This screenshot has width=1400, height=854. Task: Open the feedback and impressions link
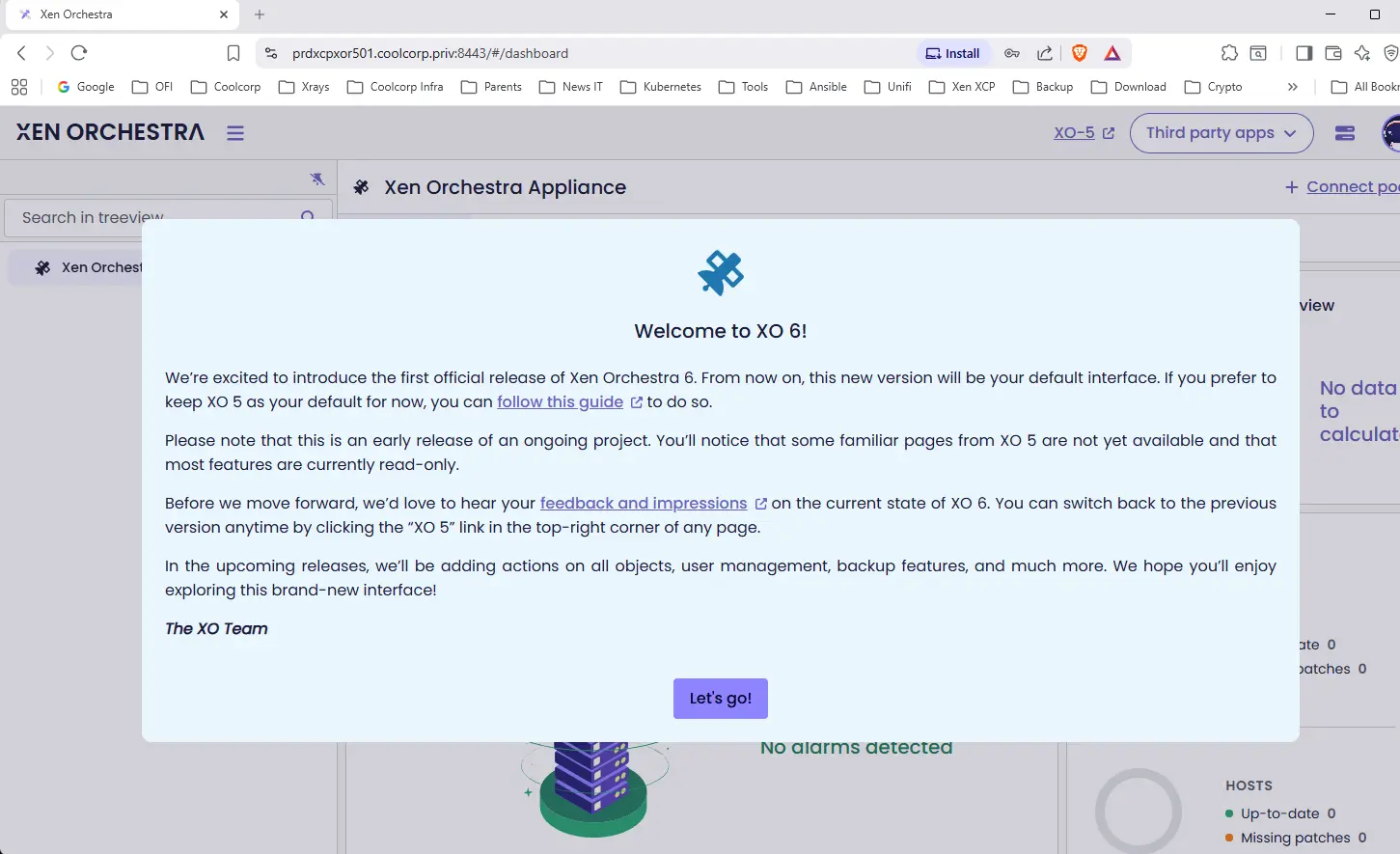click(x=643, y=504)
